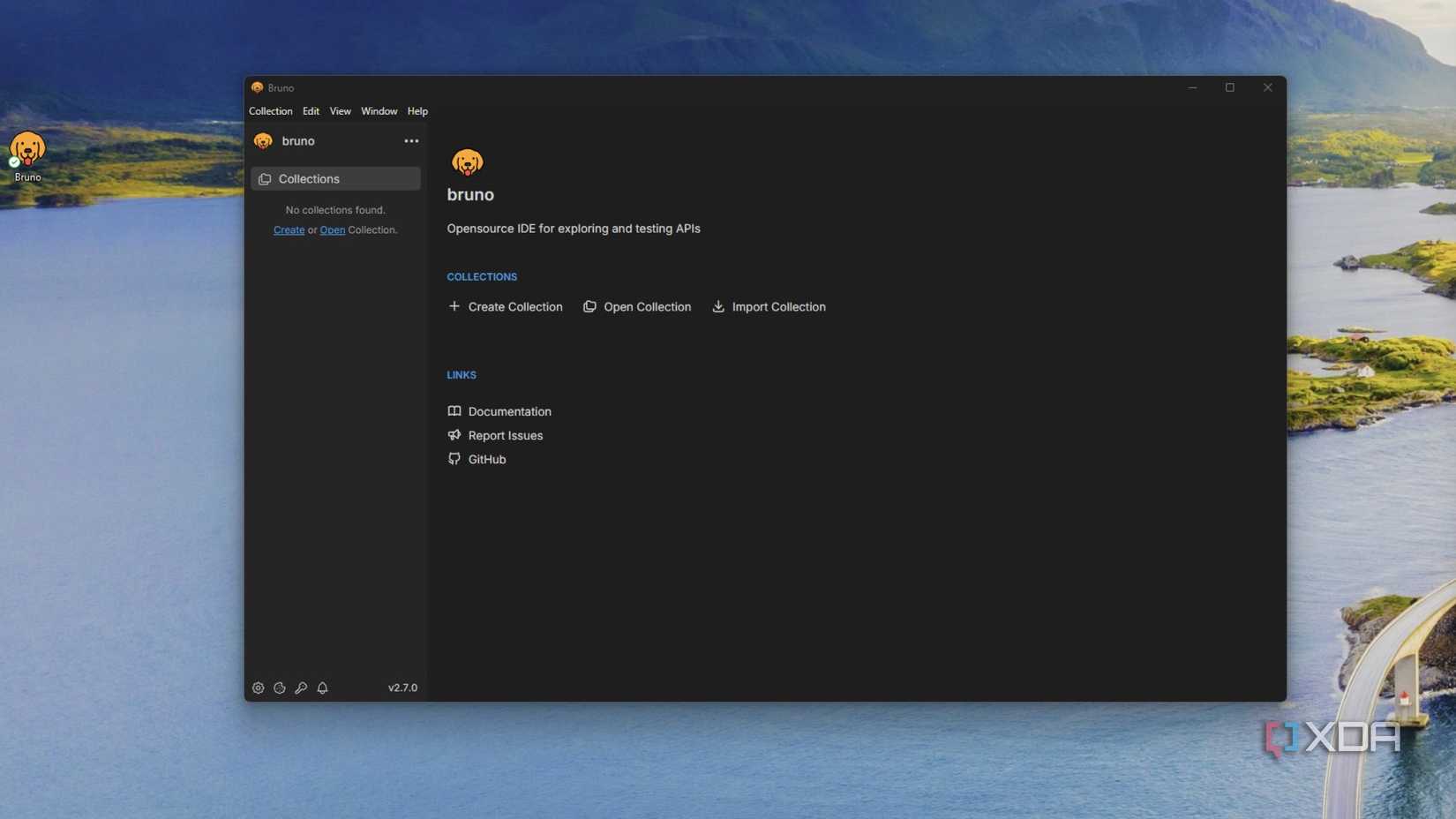
Task: Open the Documentation link
Action: [509, 410]
